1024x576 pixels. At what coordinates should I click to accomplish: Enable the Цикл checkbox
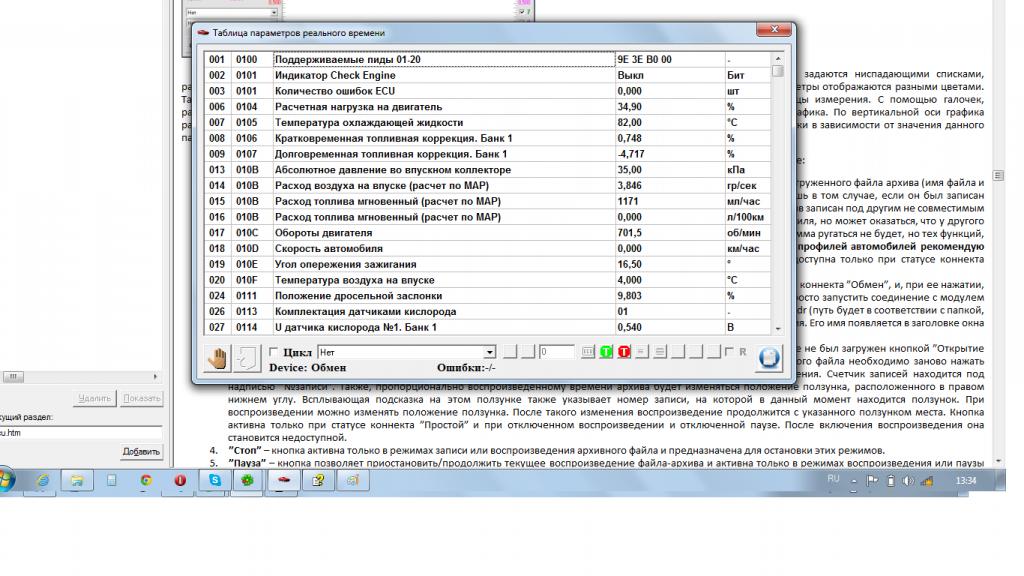[x=275, y=352]
